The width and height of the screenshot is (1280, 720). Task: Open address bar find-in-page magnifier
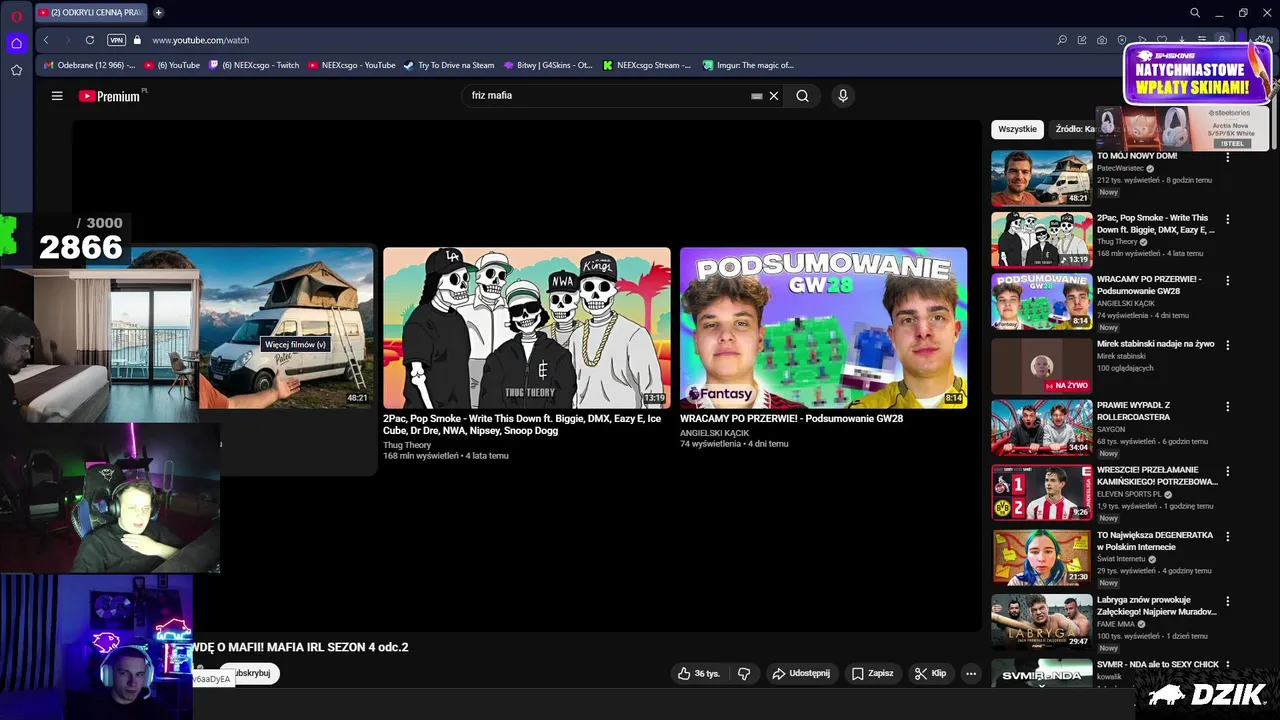[1062, 40]
